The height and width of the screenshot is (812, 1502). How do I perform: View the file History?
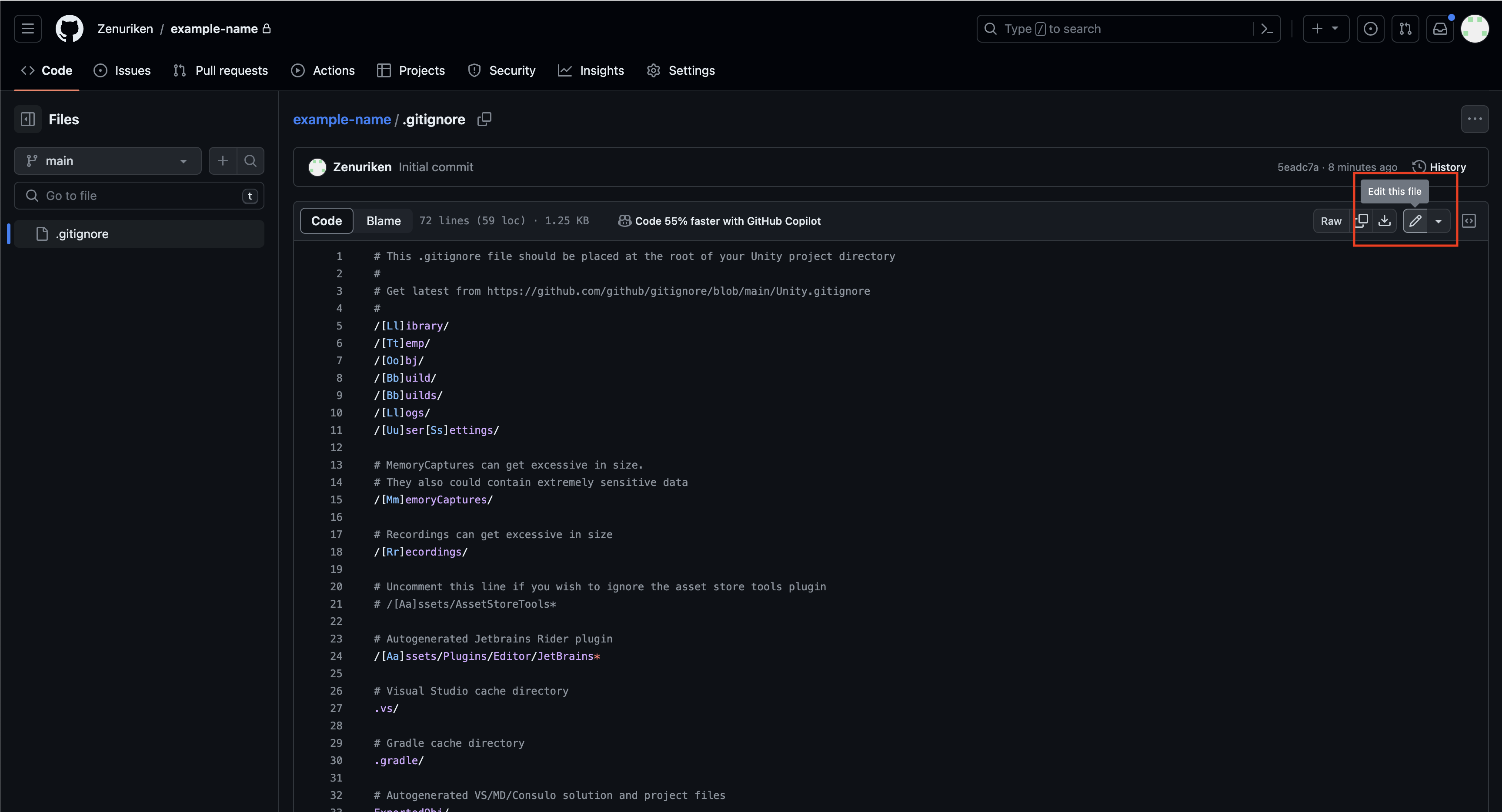[1439, 167]
